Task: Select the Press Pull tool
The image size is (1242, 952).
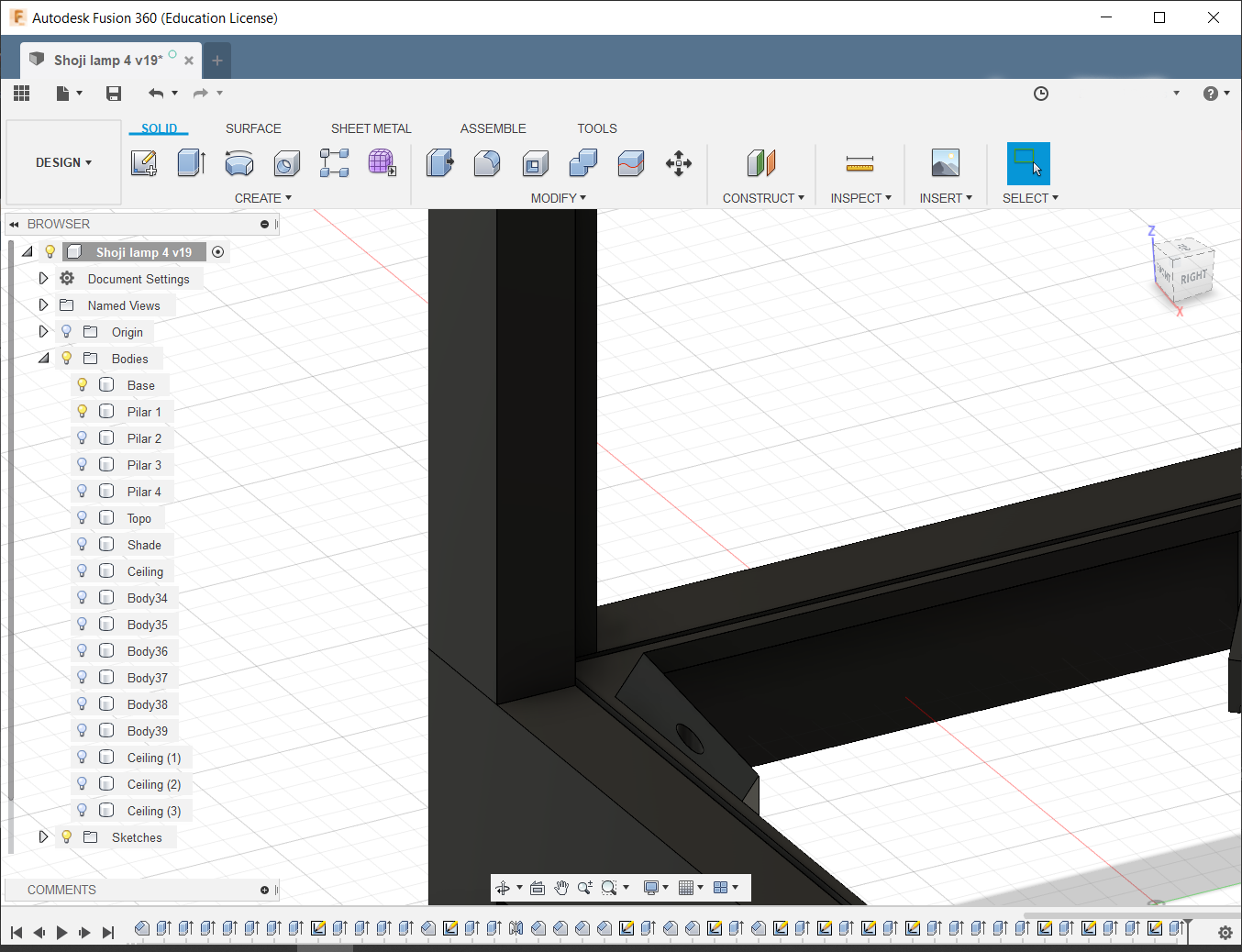Action: [440, 163]
